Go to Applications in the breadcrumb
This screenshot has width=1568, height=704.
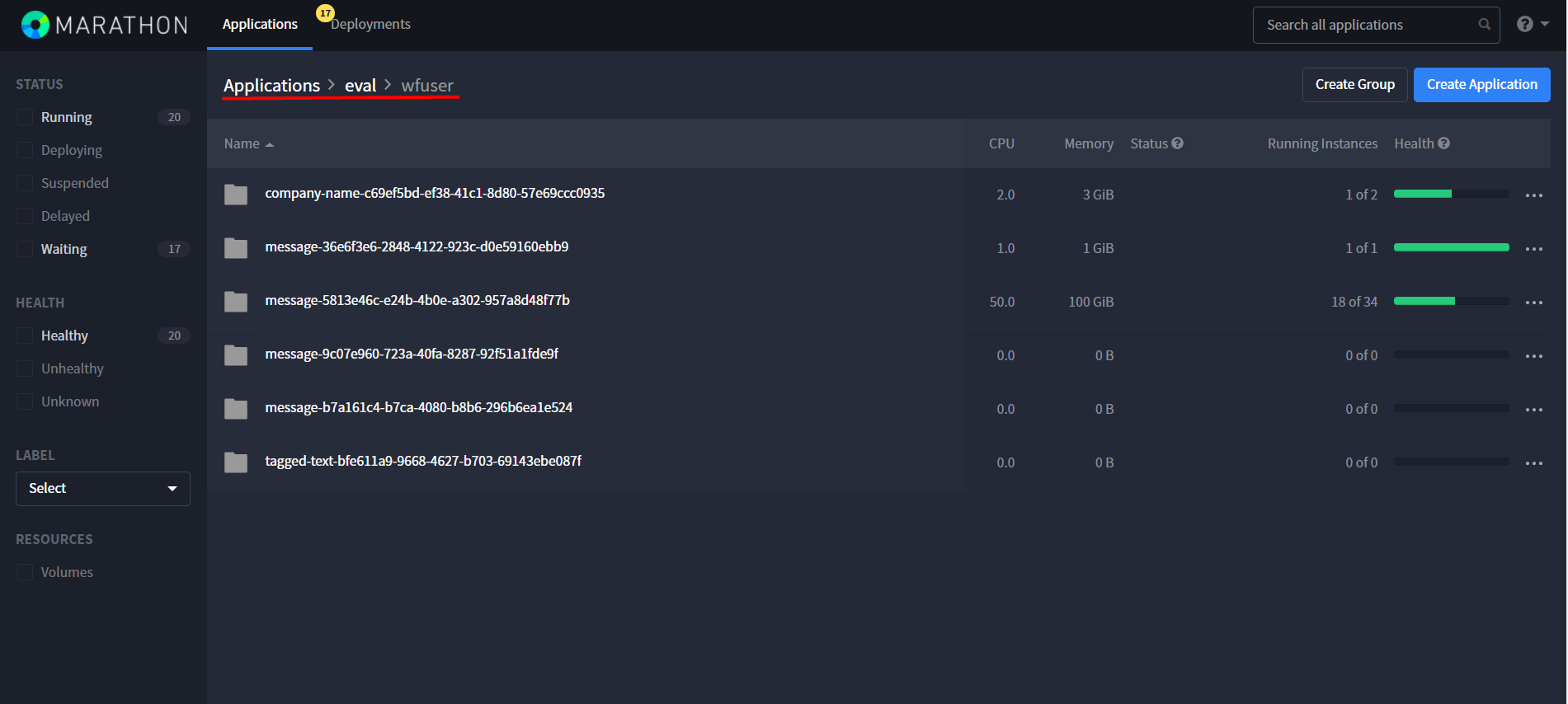click(271, 86)
